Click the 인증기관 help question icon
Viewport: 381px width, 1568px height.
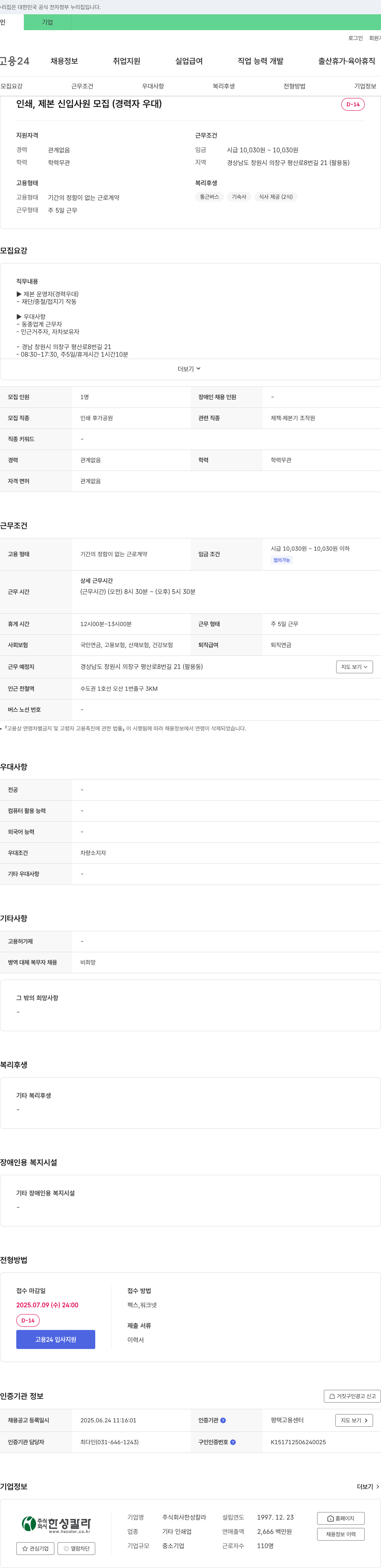pyautogui.click(x=223, y=1420)
